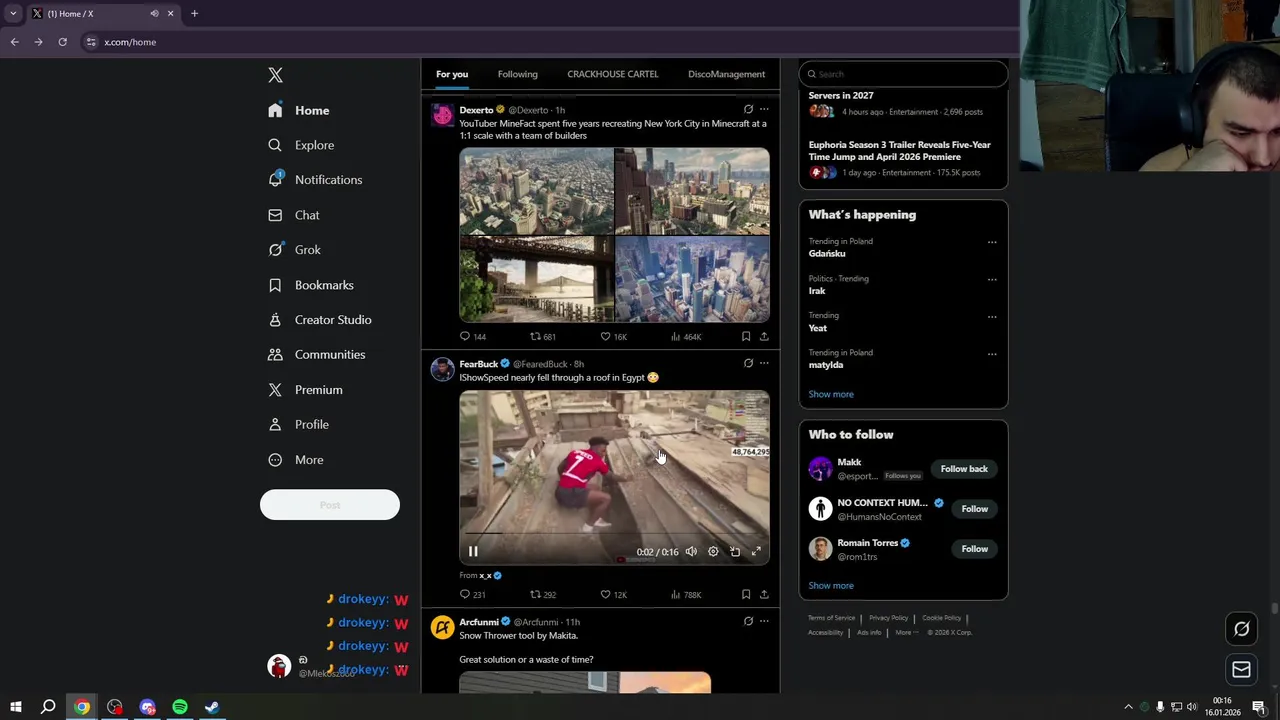The height and width of the screenshot is (720, 1280).
Task: Open more options on Arcfunmi post
Action: pos(764,621)
